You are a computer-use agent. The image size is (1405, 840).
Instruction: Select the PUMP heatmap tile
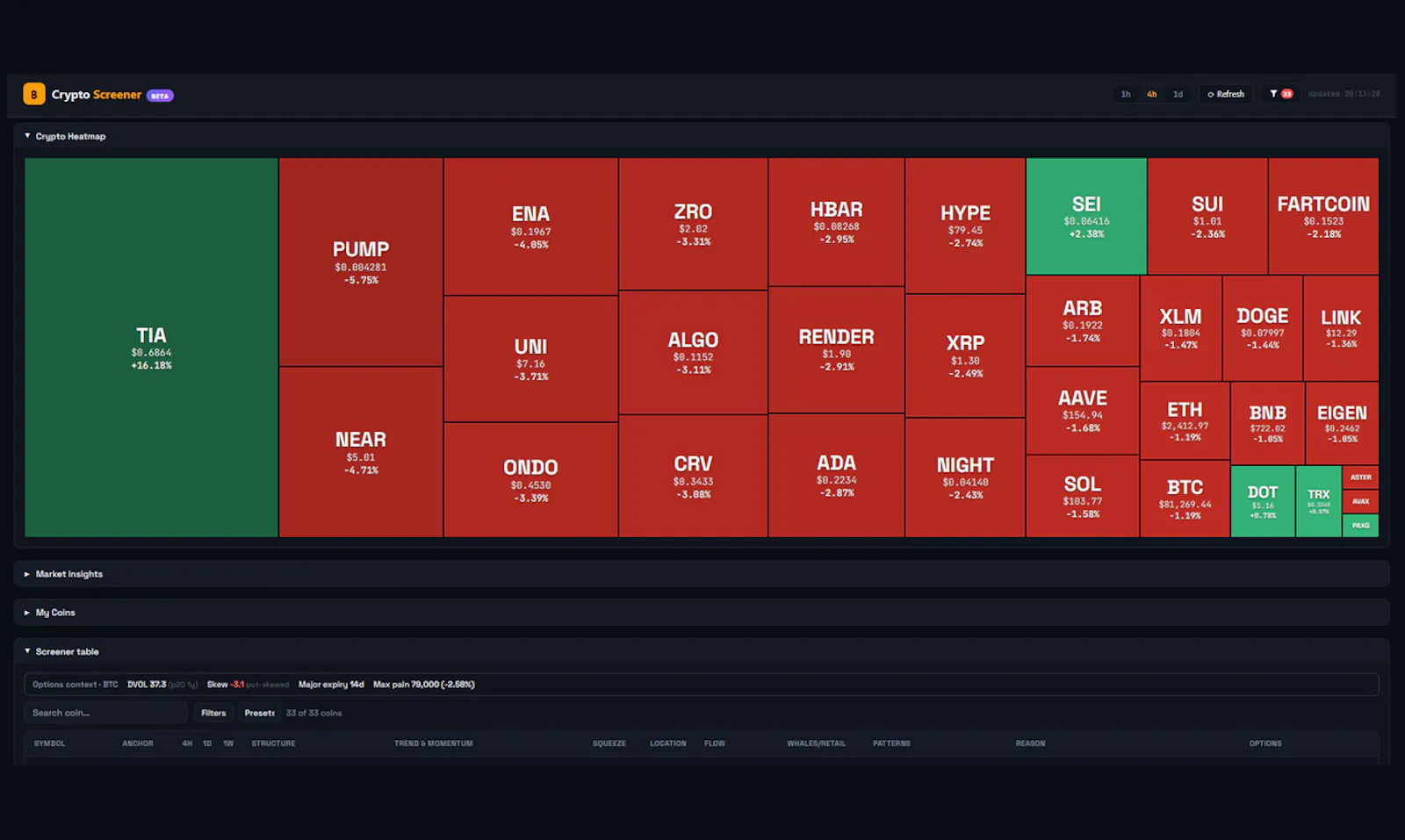(361, 262)
